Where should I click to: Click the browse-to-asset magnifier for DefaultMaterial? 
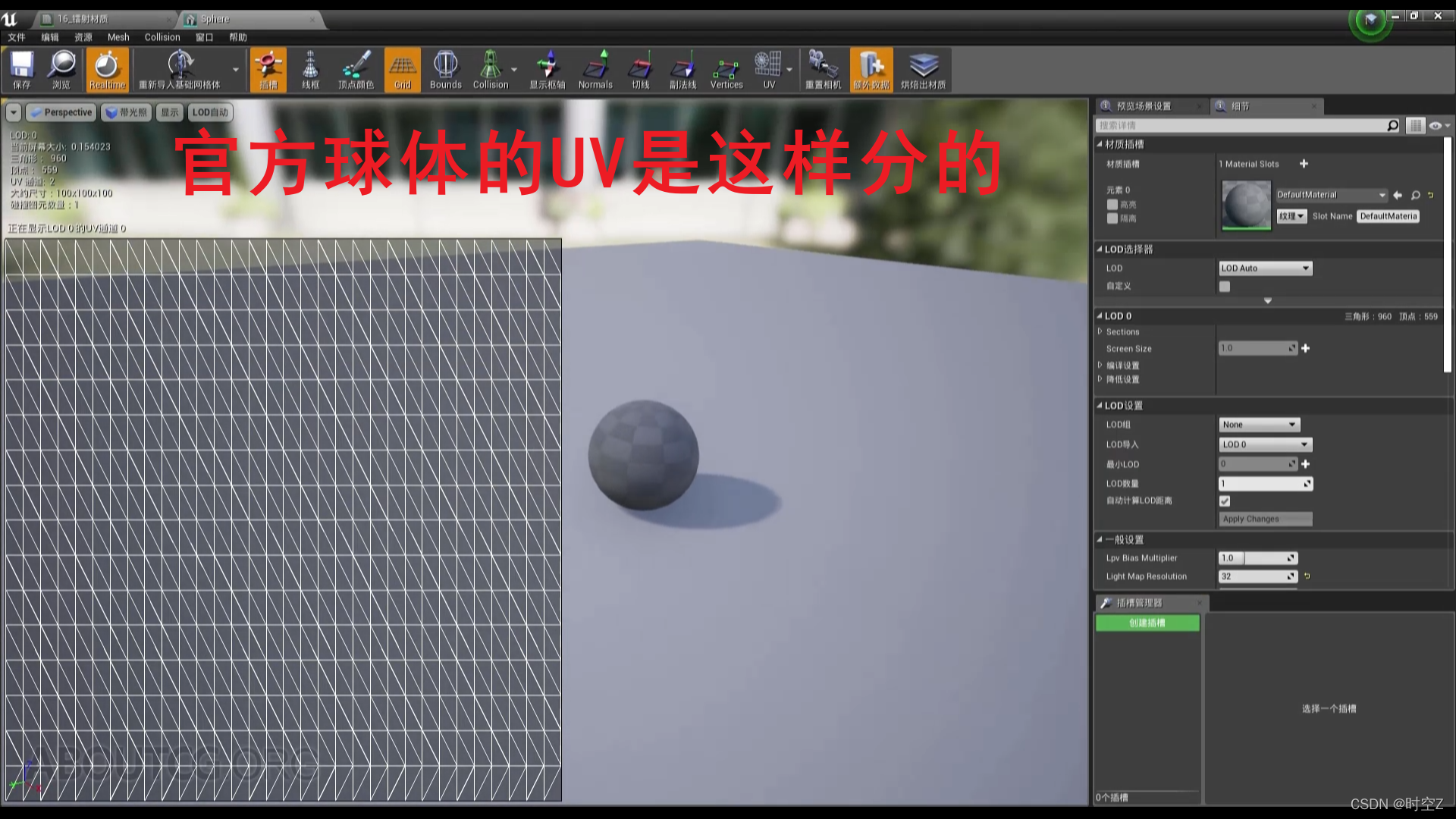click(1415, 196)
